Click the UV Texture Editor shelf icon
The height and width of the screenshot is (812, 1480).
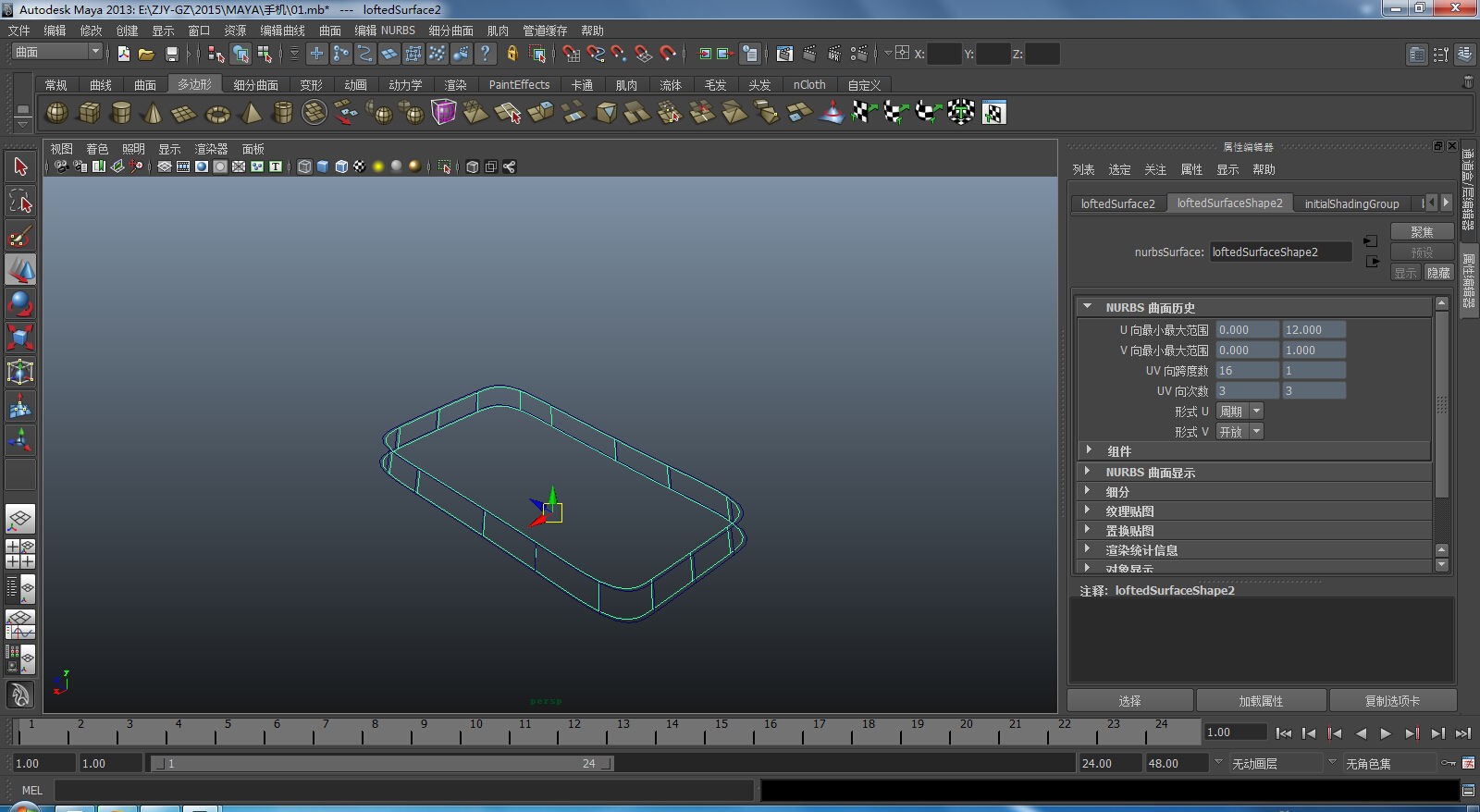click(x=993, y=114)
